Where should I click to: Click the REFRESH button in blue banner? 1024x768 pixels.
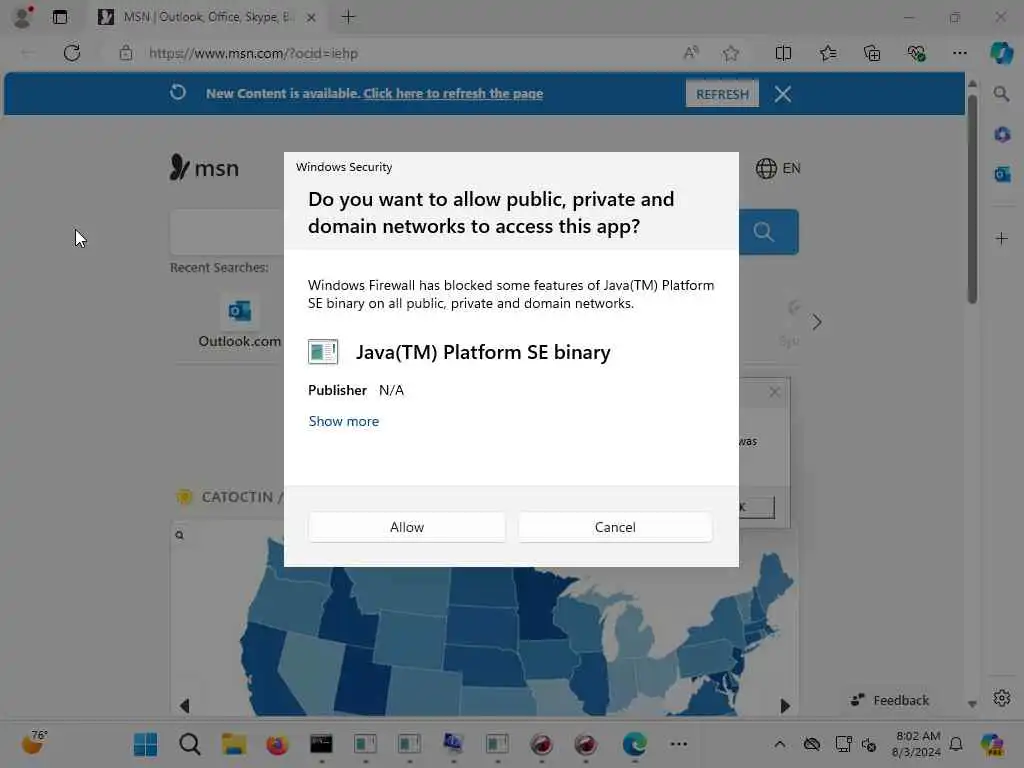[x=722, y=94]
